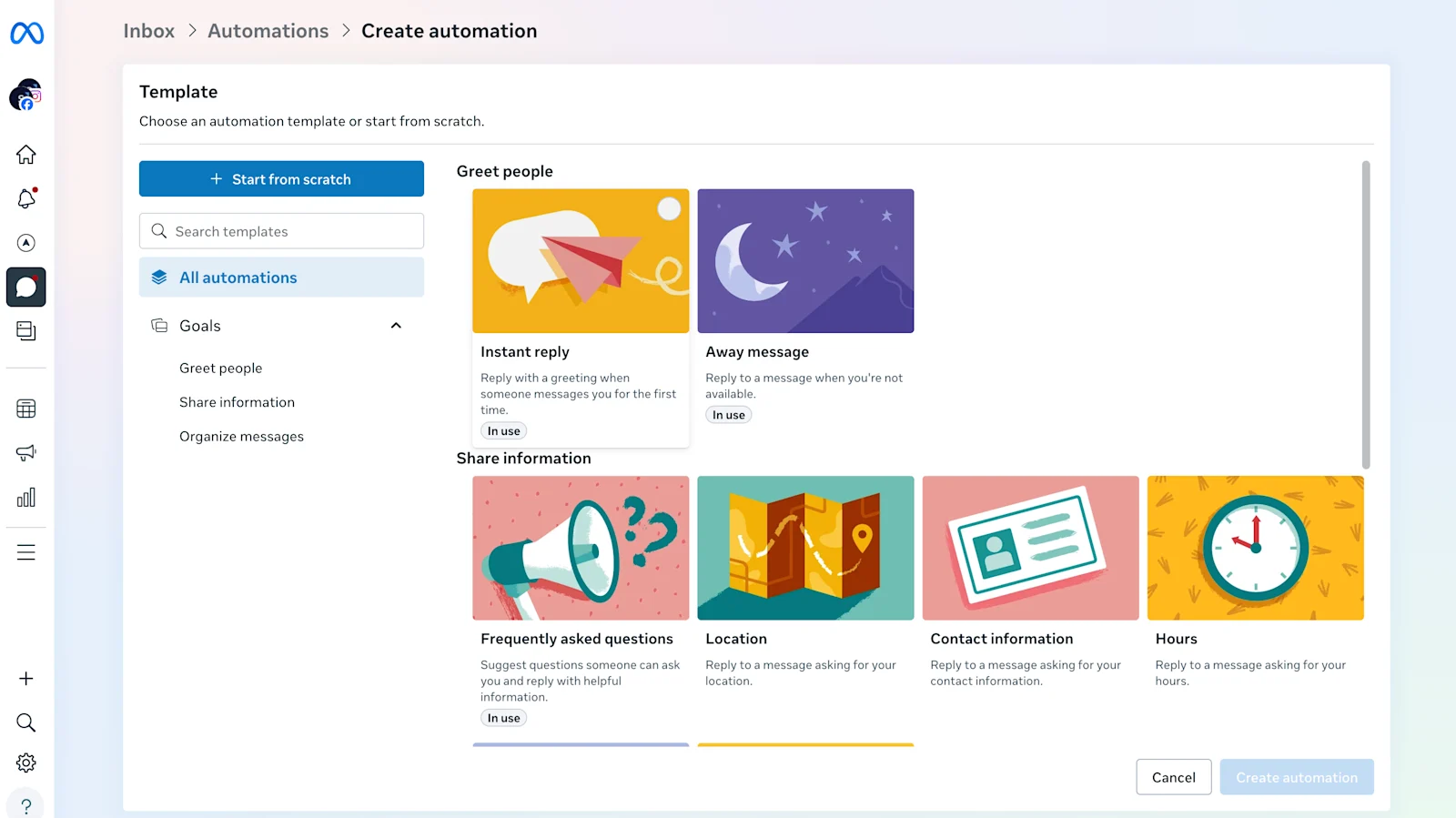Open the Insights bar chart icon
Image resolution: width=1456 pixels, height=818 pixels.
26,498
